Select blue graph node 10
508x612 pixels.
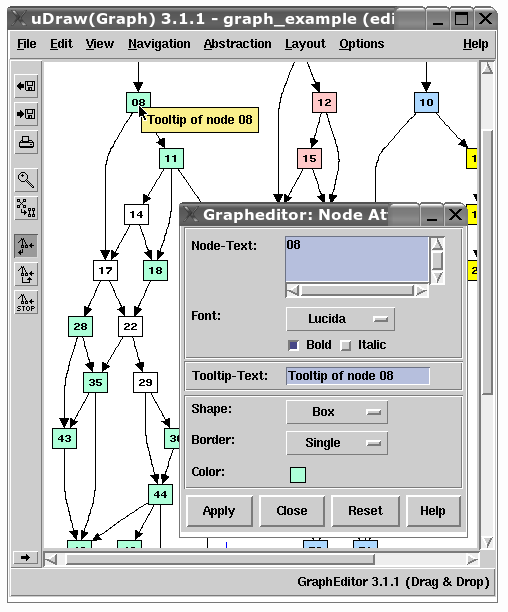point(426,102)
